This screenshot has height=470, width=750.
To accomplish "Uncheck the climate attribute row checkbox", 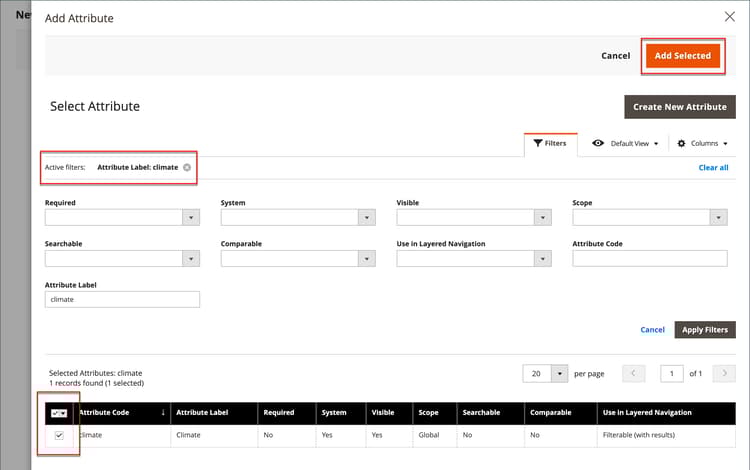I will tap(59, 436).
